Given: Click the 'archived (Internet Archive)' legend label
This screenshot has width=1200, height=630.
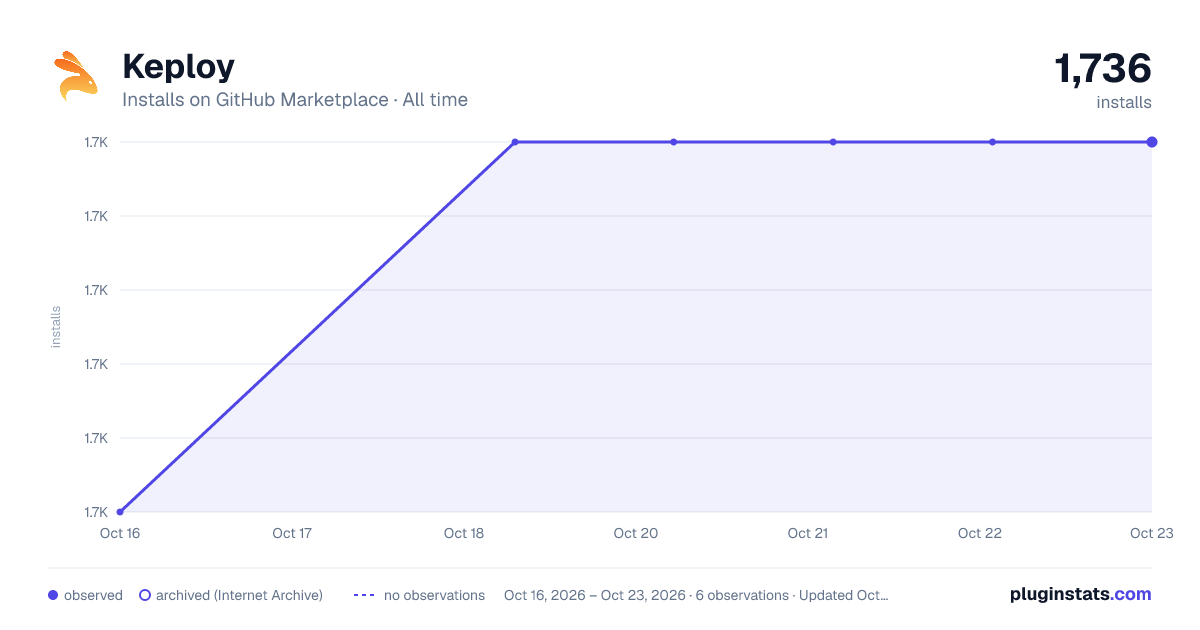Looking at the screenshot, I should point(239,595).
